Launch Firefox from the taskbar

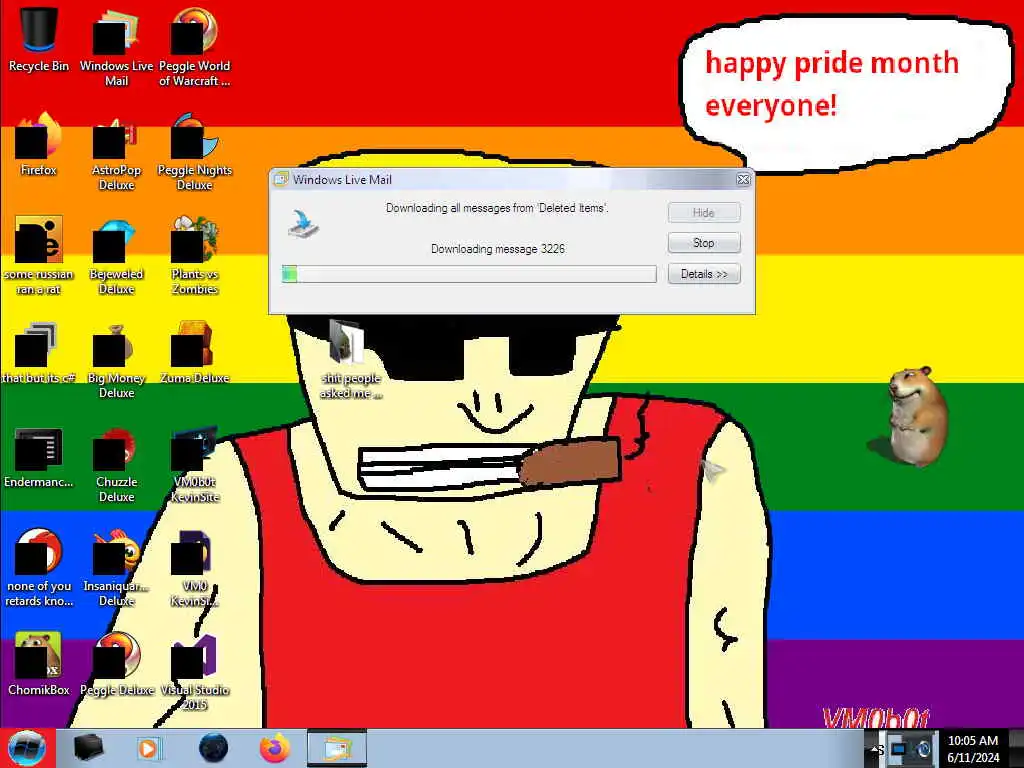point(275,748)
